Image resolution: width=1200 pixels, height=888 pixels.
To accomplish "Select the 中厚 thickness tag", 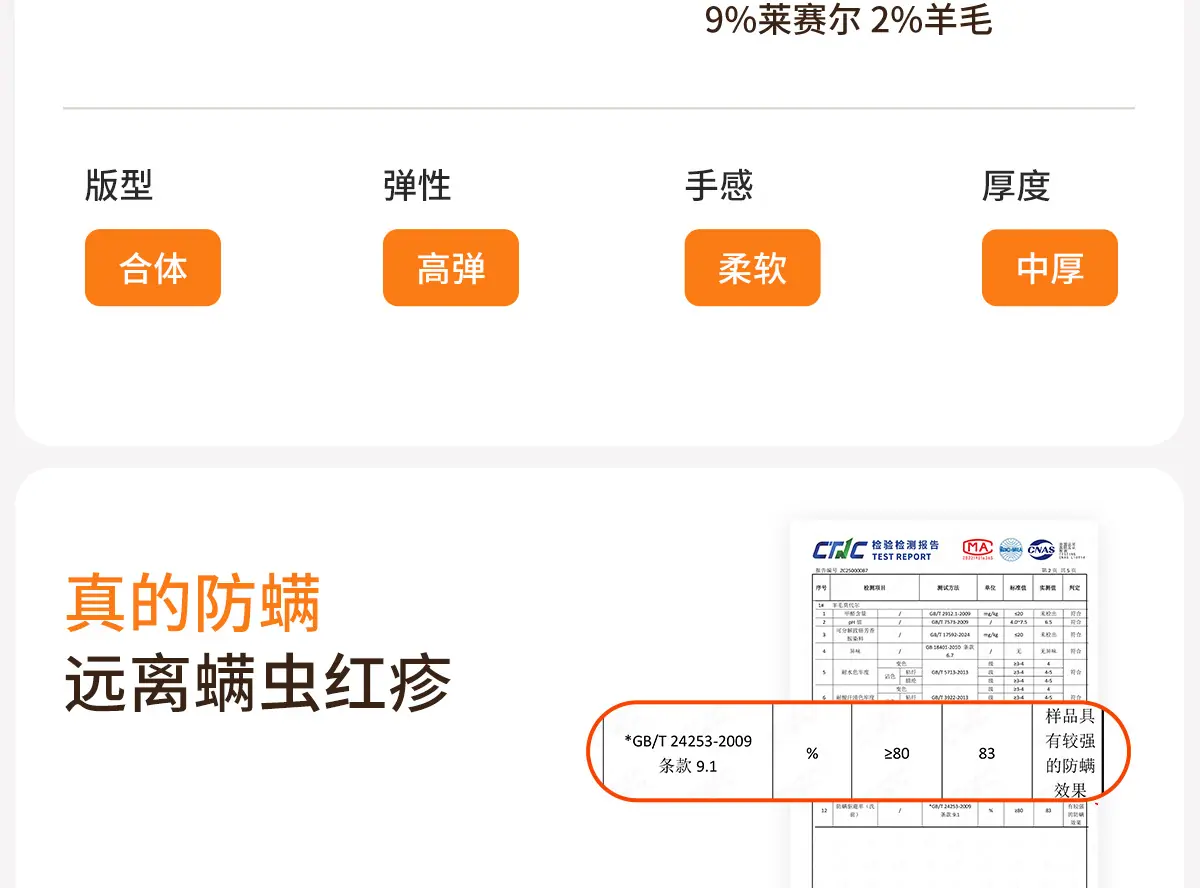I will click(x=1049, y=268).
